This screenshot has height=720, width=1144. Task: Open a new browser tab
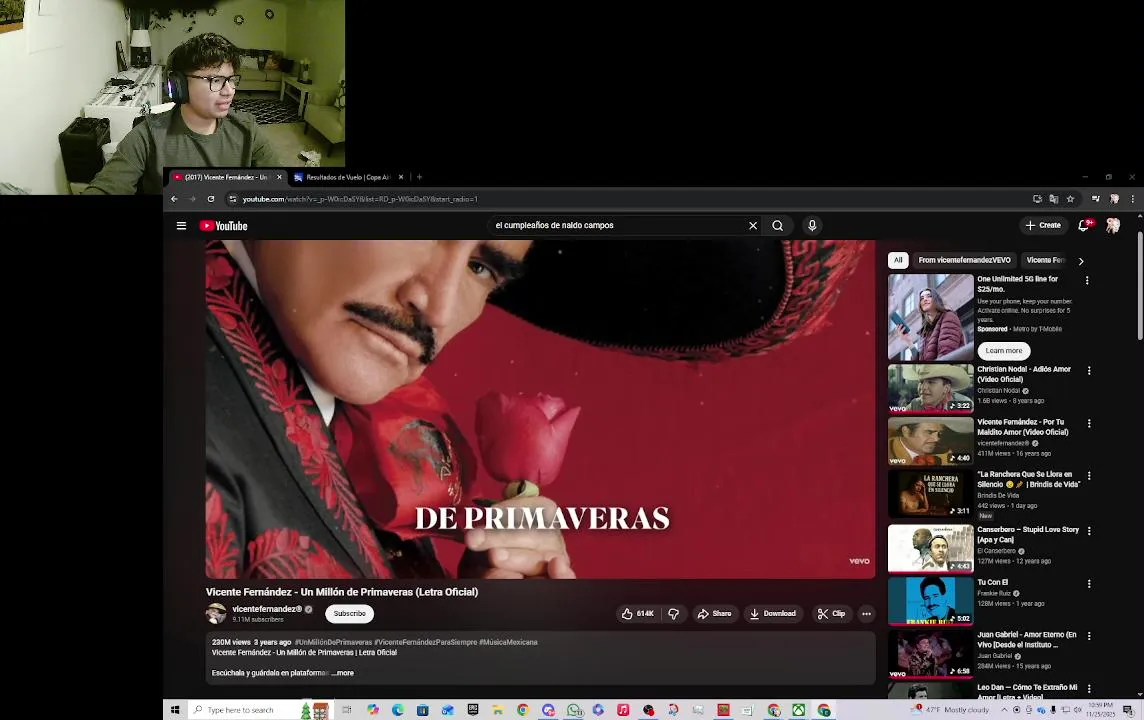[419, 177]
